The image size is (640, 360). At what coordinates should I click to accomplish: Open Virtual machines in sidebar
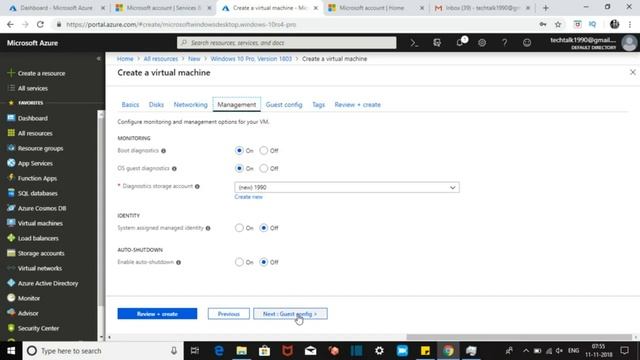click(40, 223)
